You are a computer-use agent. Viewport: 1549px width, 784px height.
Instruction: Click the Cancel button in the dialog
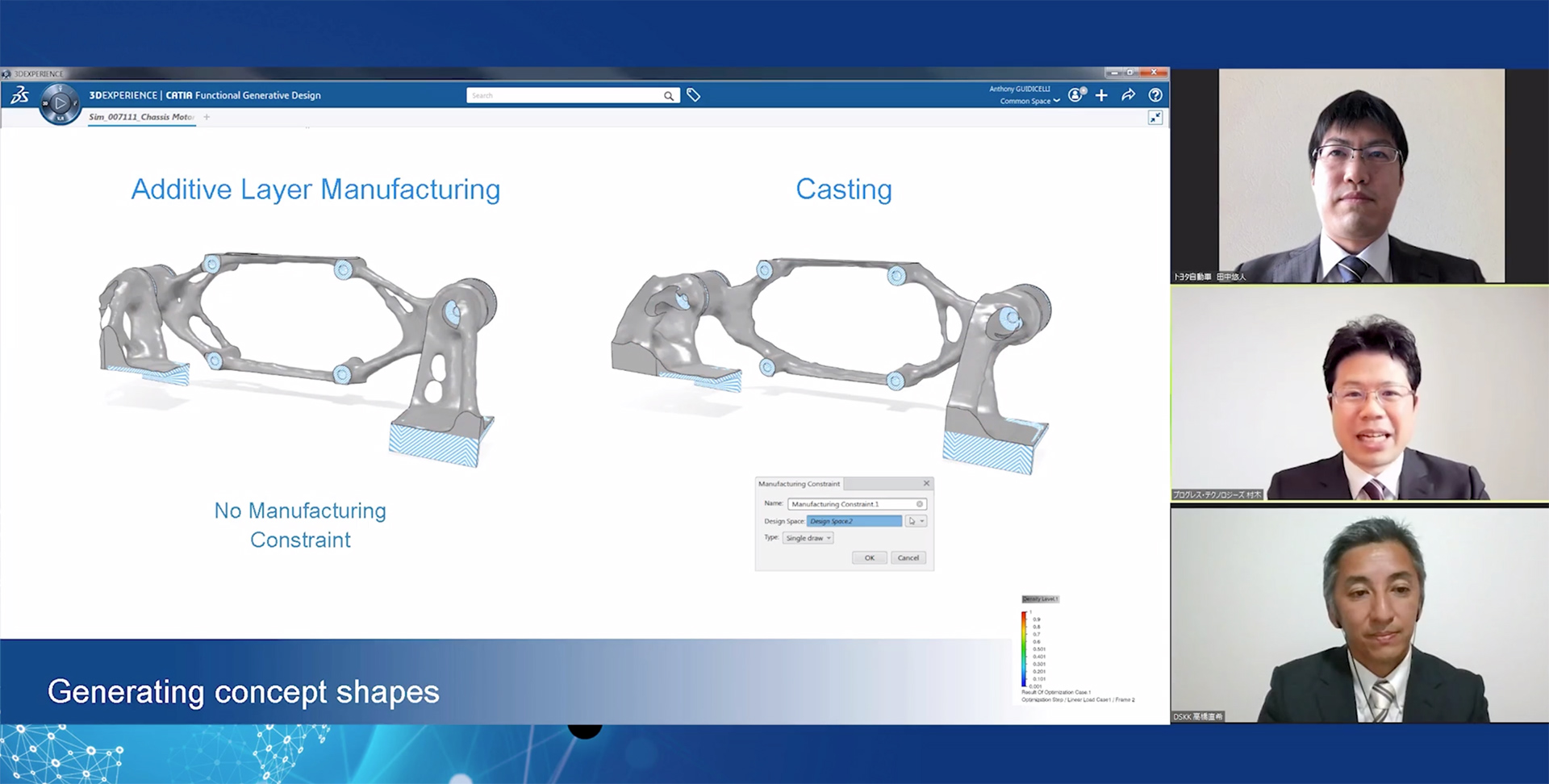tap(908, 557)
